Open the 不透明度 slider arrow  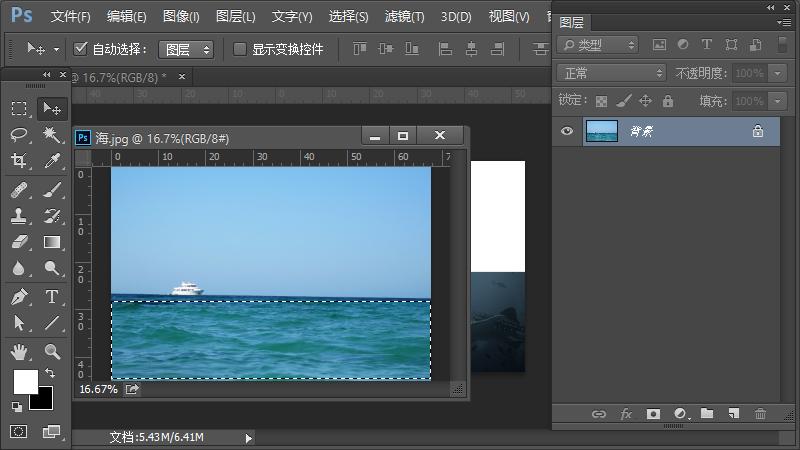778,73
